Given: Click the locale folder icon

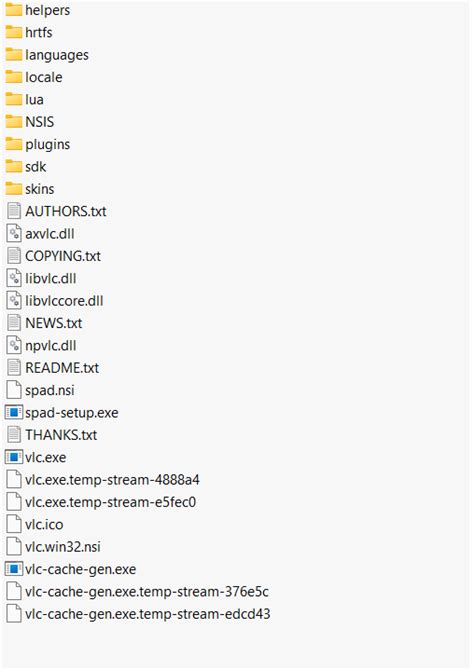Looking at the screenshot, I should tap(14, 77).
